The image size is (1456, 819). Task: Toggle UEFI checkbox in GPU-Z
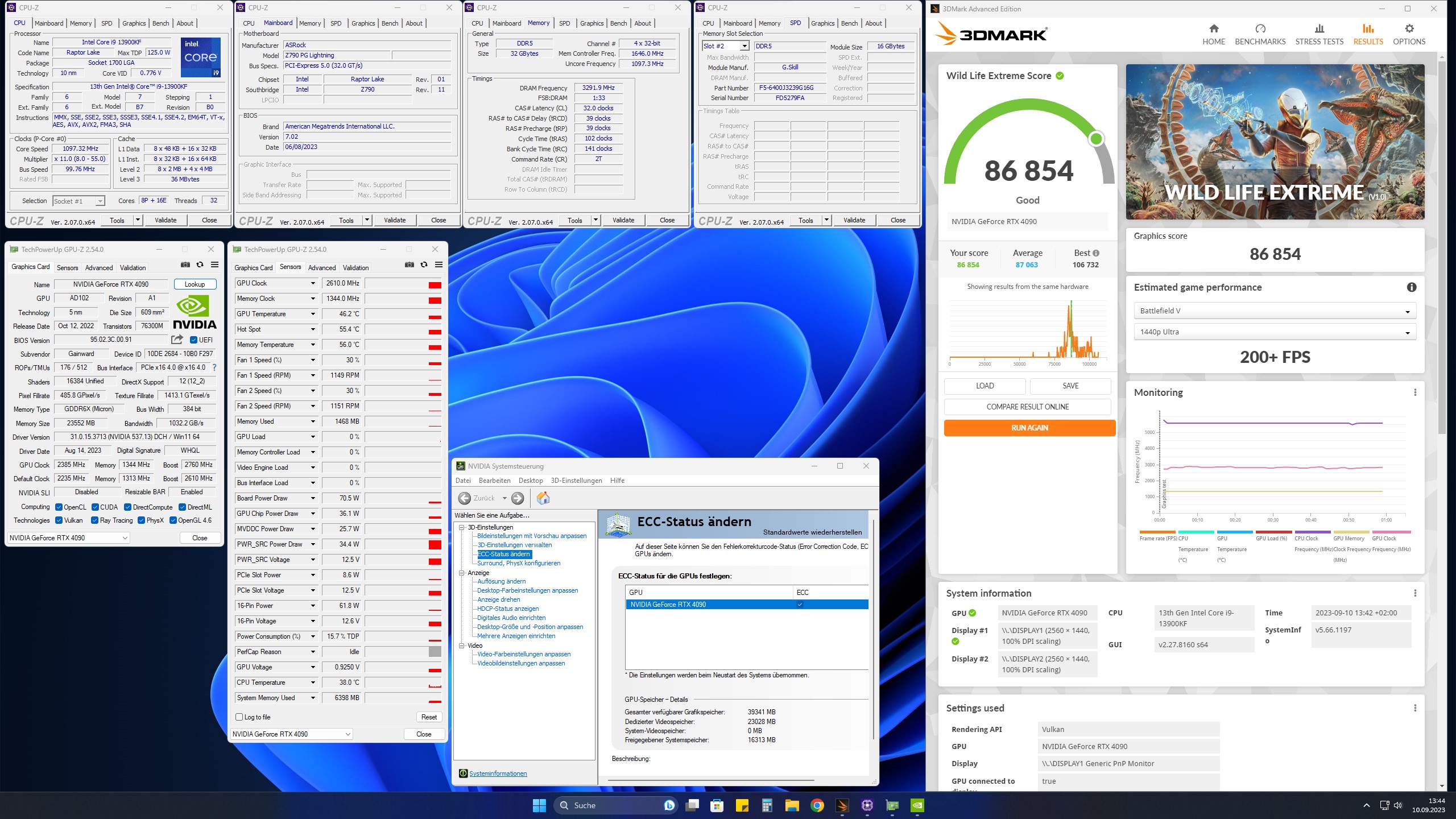[193, 340]
